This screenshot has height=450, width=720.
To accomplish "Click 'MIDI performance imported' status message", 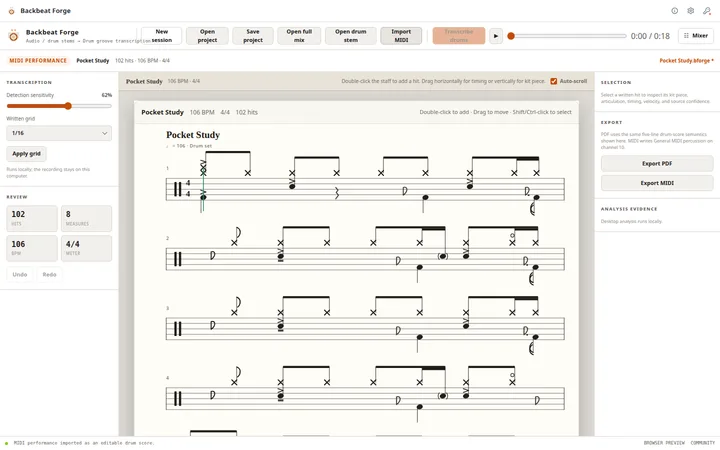I will pos(84,443).
